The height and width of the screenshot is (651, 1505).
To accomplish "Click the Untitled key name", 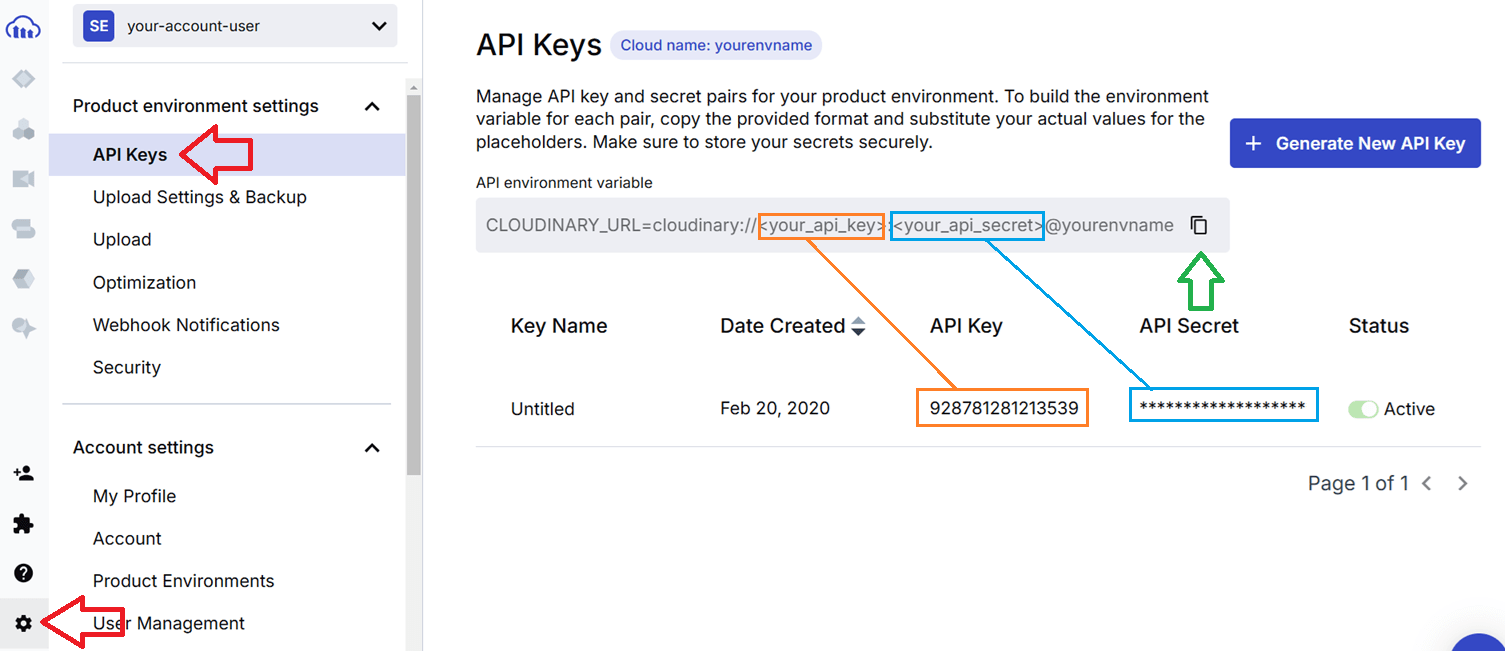I will pyautogui.click(x=543, y=409).
